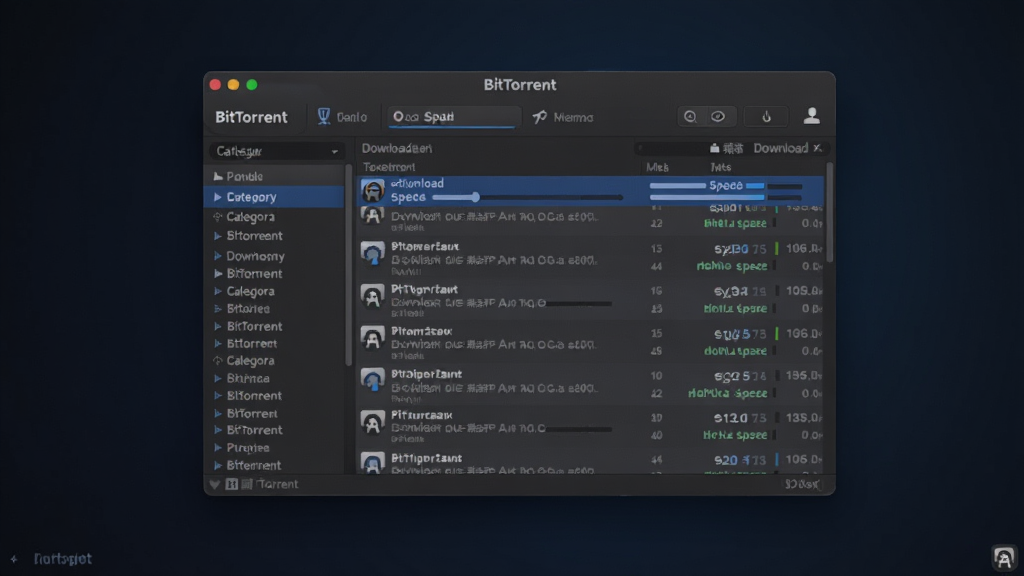Click the avatar thumbnail of the bottom BtTfiportaint torrent
Viewport: 1024px width, 576px height.
pyautogui.click(x=373, y=463)
